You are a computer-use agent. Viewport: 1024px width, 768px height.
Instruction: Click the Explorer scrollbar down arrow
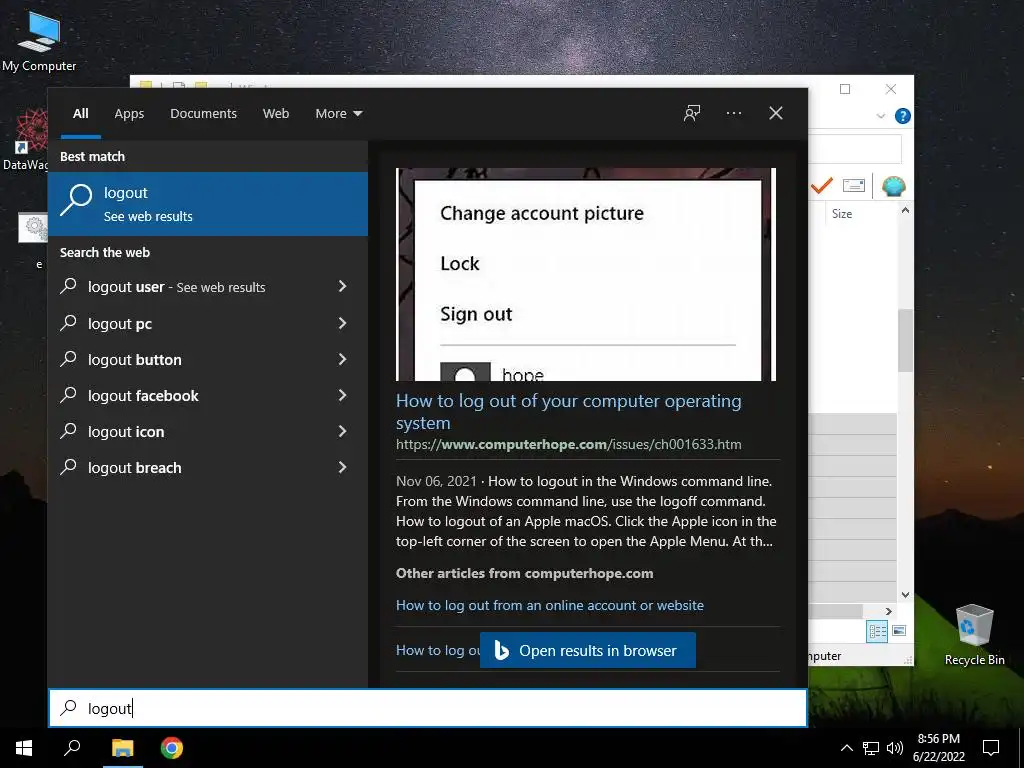click(x=905, y=594)
